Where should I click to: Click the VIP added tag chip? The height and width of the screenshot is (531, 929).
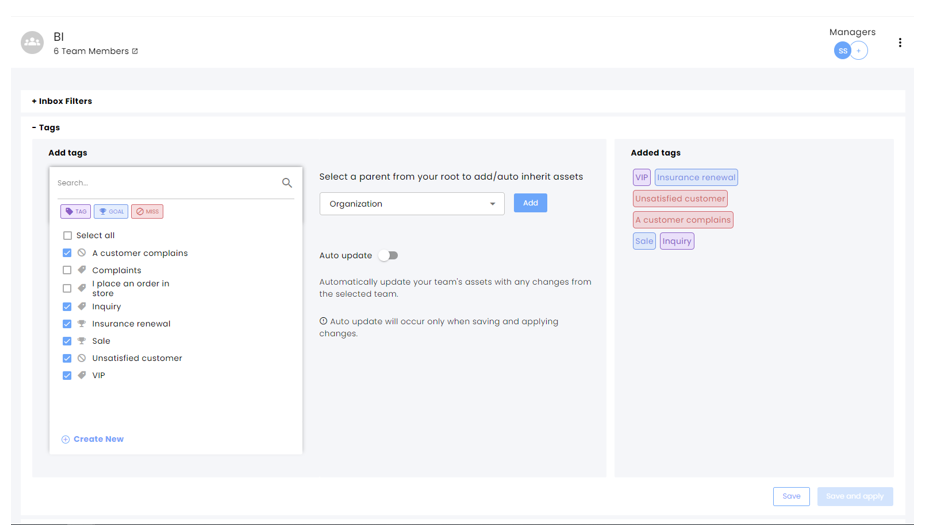tap(642, 177)
